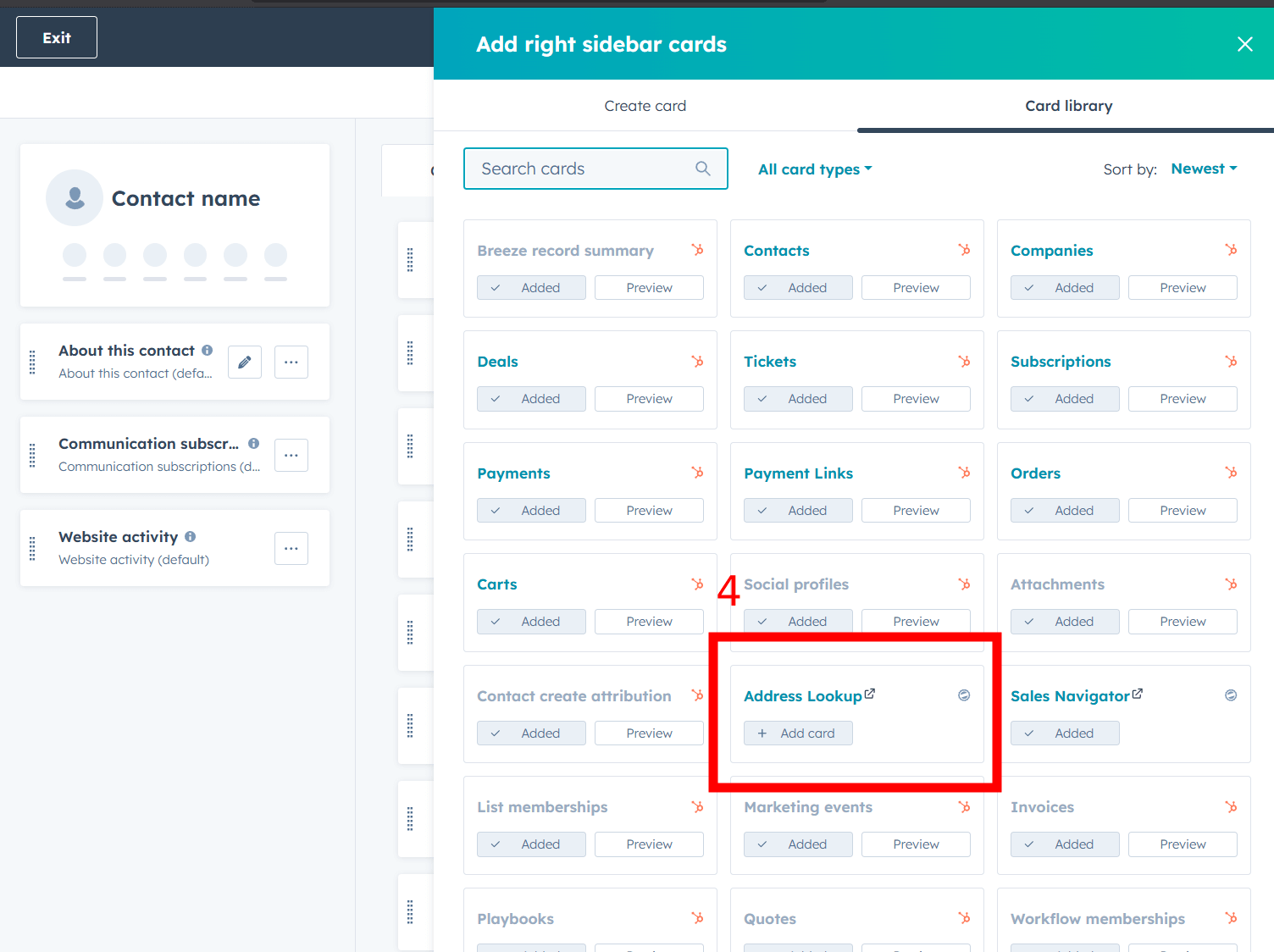1274x952 pixels.
Task: Toggle off Added for the Payments card
Action: coord(531,510)
